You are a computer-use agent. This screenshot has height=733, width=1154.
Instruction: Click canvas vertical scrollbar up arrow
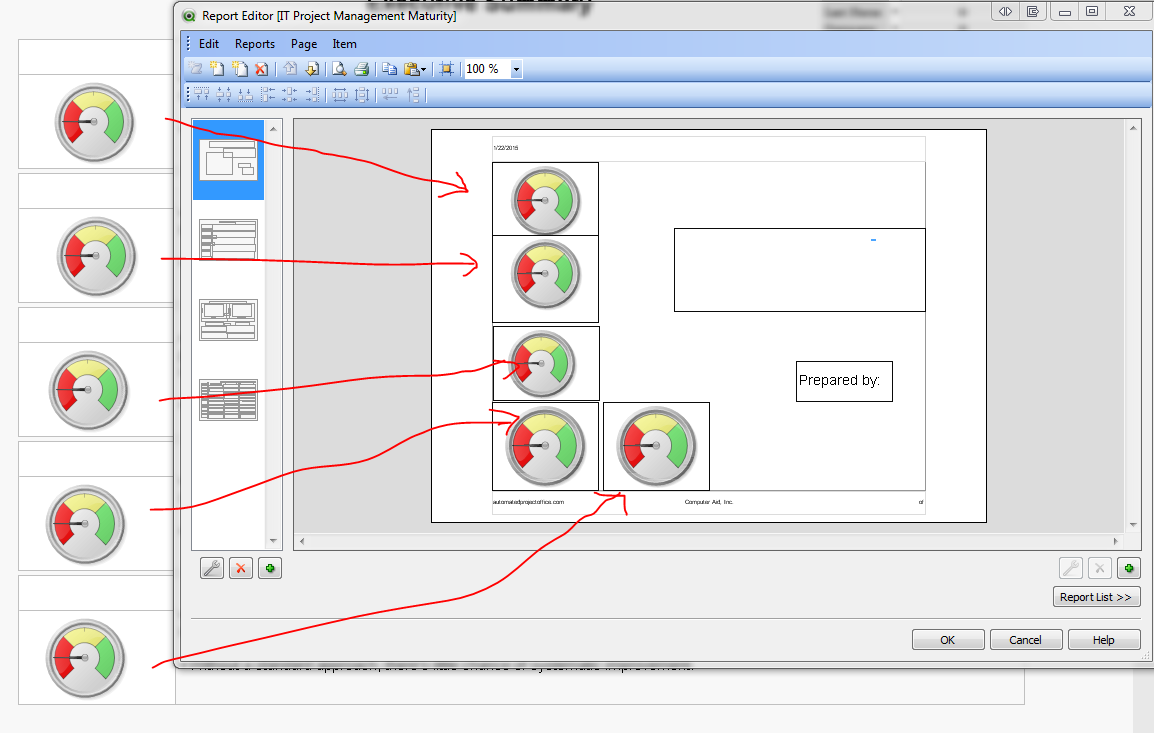(1133, 128)
